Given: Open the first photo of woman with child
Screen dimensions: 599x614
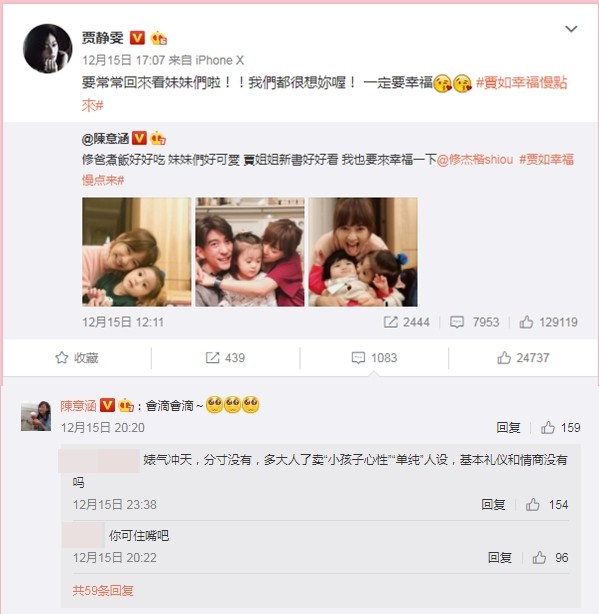Looking at the screenshot, I should [137, 252].
